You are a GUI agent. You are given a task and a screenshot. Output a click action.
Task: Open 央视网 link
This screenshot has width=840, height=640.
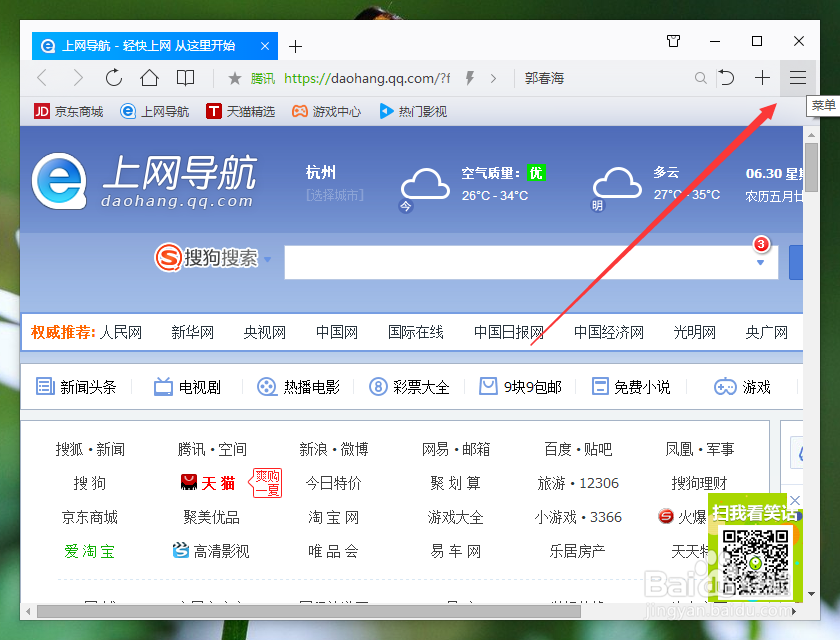[265, 332]
